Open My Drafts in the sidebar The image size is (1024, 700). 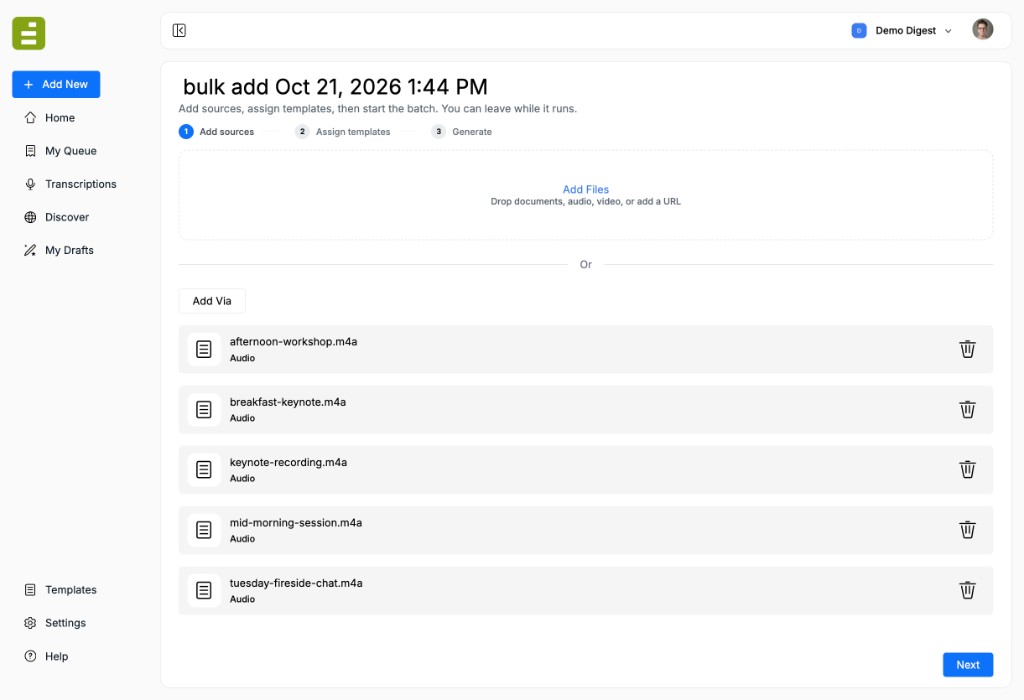pyautogui.click(x=69, y=250)
